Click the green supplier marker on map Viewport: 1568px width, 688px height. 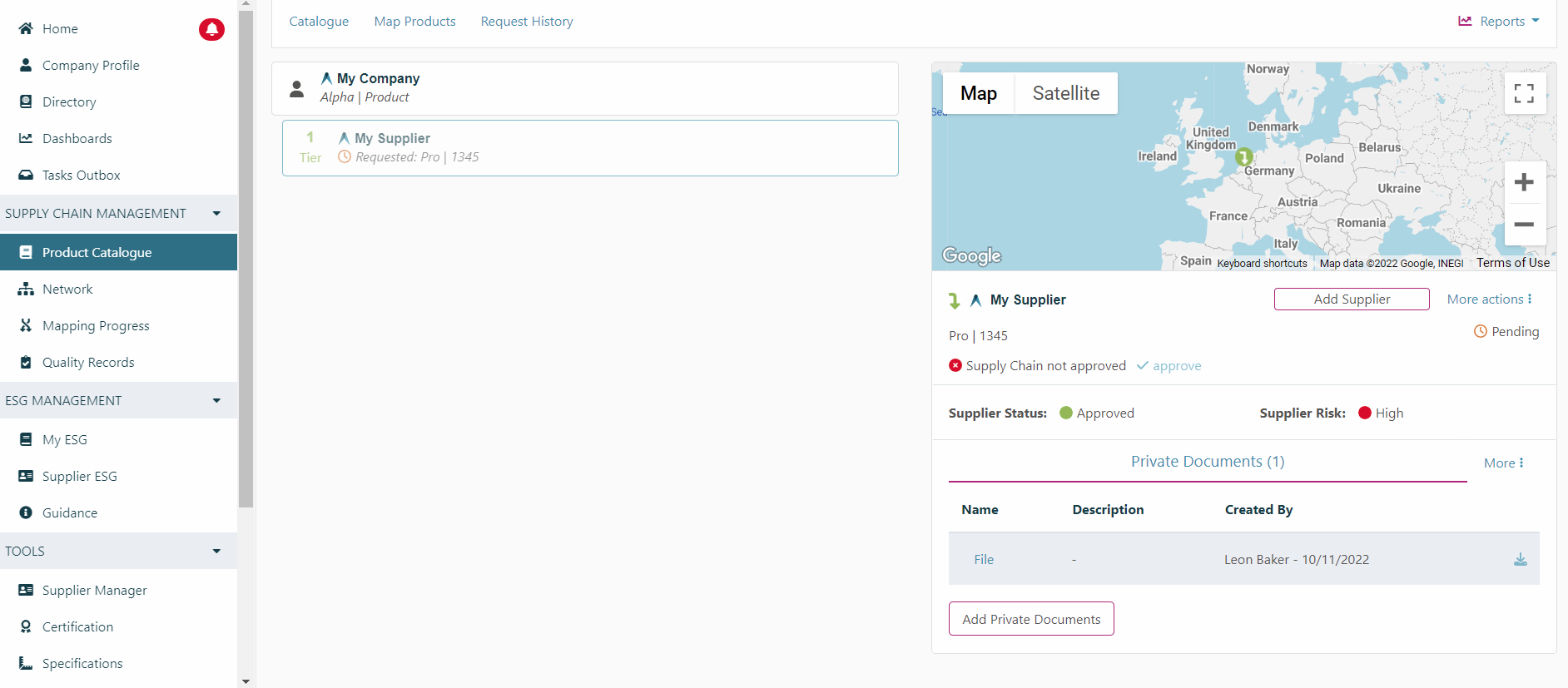click(x=1243, y=156)
